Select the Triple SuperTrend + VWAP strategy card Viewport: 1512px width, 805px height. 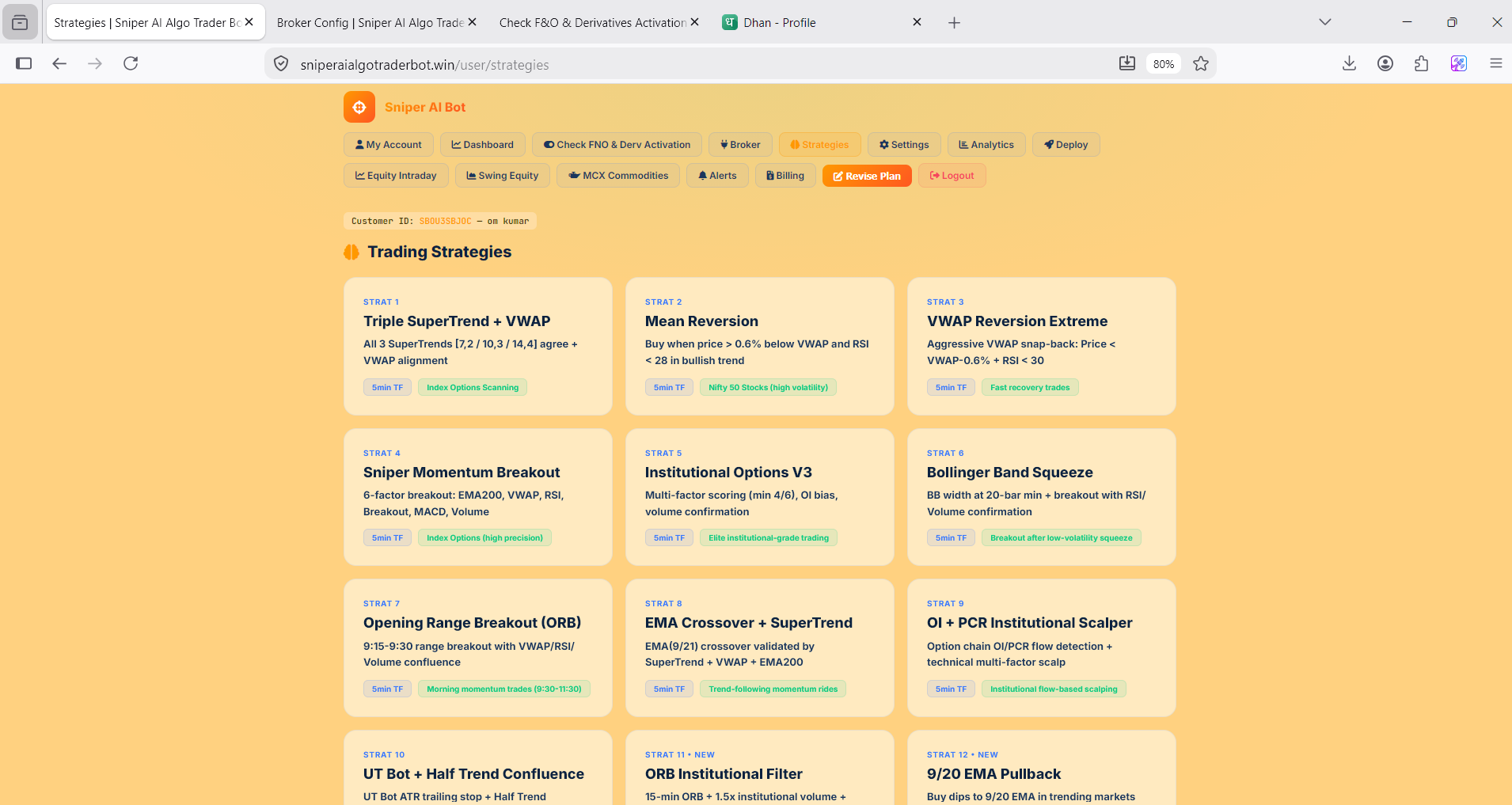pos(478,346)
